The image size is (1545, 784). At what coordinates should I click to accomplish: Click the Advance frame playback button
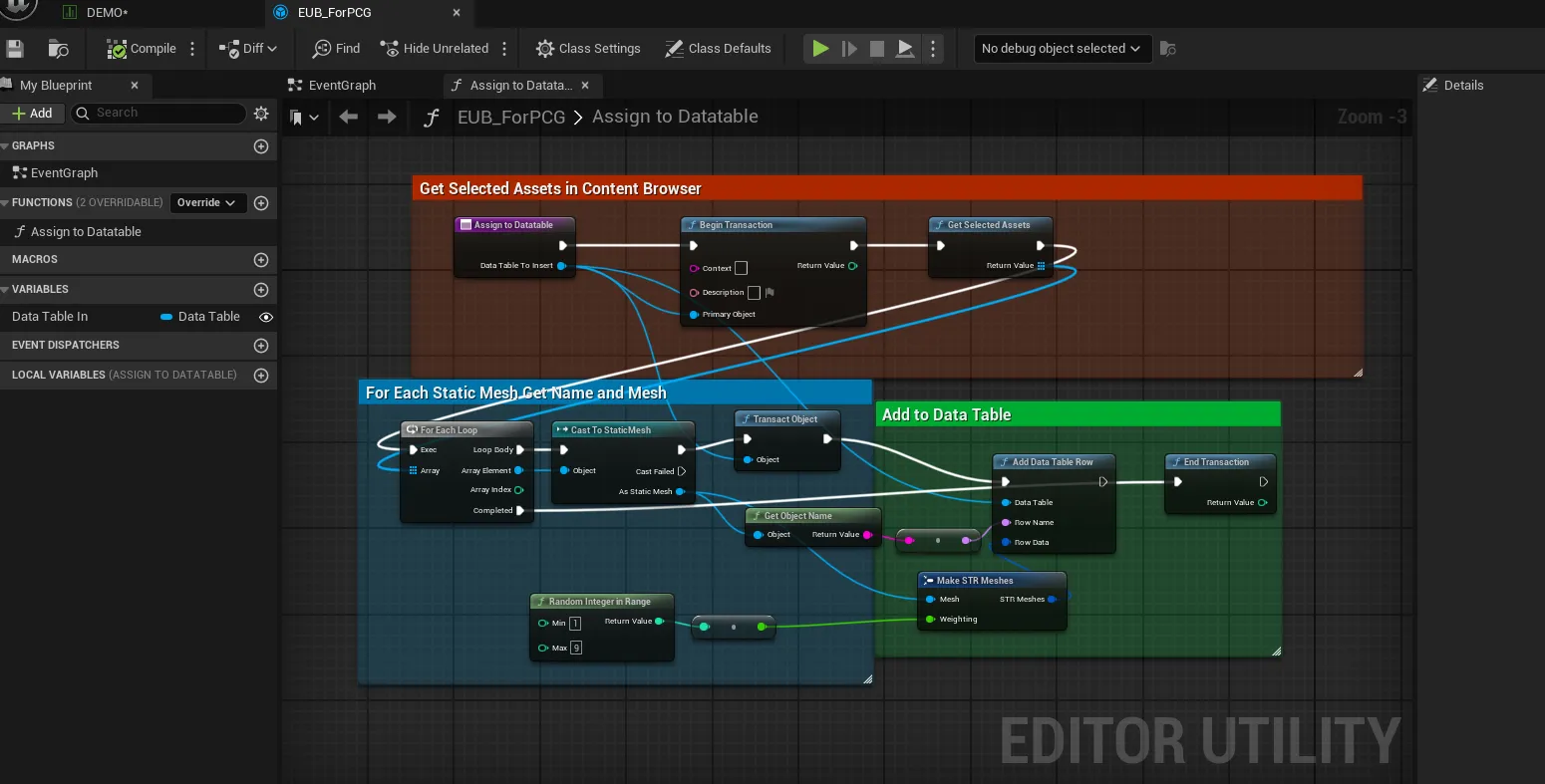pyautogui.click(x=849, y=48)
